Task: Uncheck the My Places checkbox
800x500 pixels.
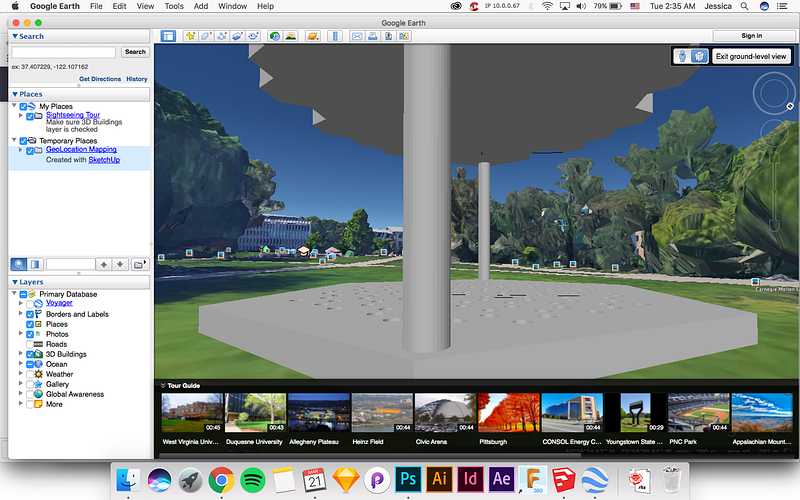Action: pyautogui.click(x=23, y=107)
